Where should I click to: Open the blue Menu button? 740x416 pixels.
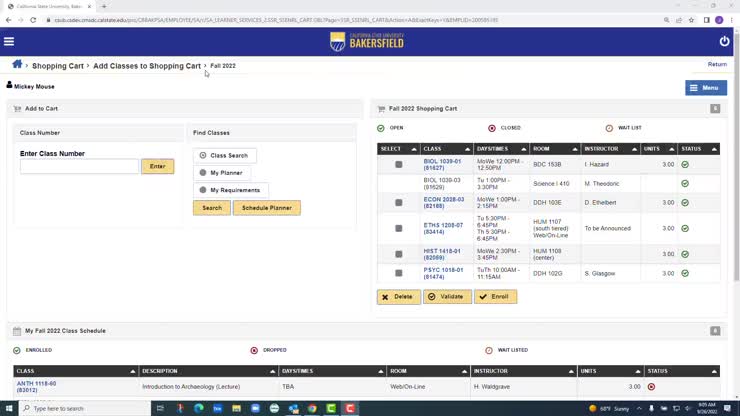pyautogui.click(x=706, y=88)
